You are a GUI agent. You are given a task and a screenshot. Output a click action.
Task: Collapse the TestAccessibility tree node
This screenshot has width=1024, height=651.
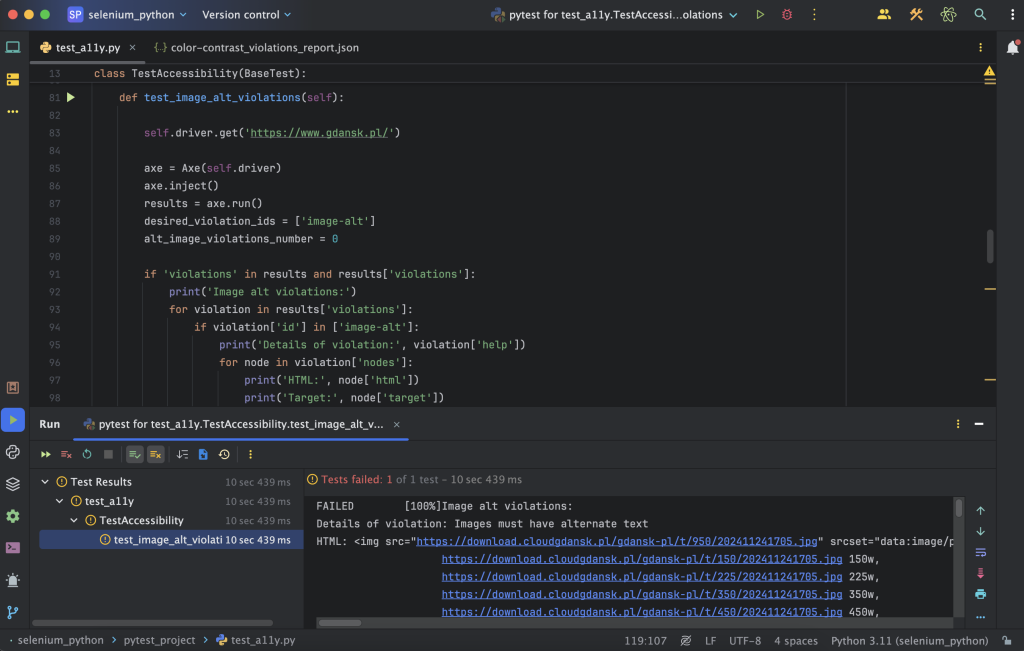click(74, 520)
